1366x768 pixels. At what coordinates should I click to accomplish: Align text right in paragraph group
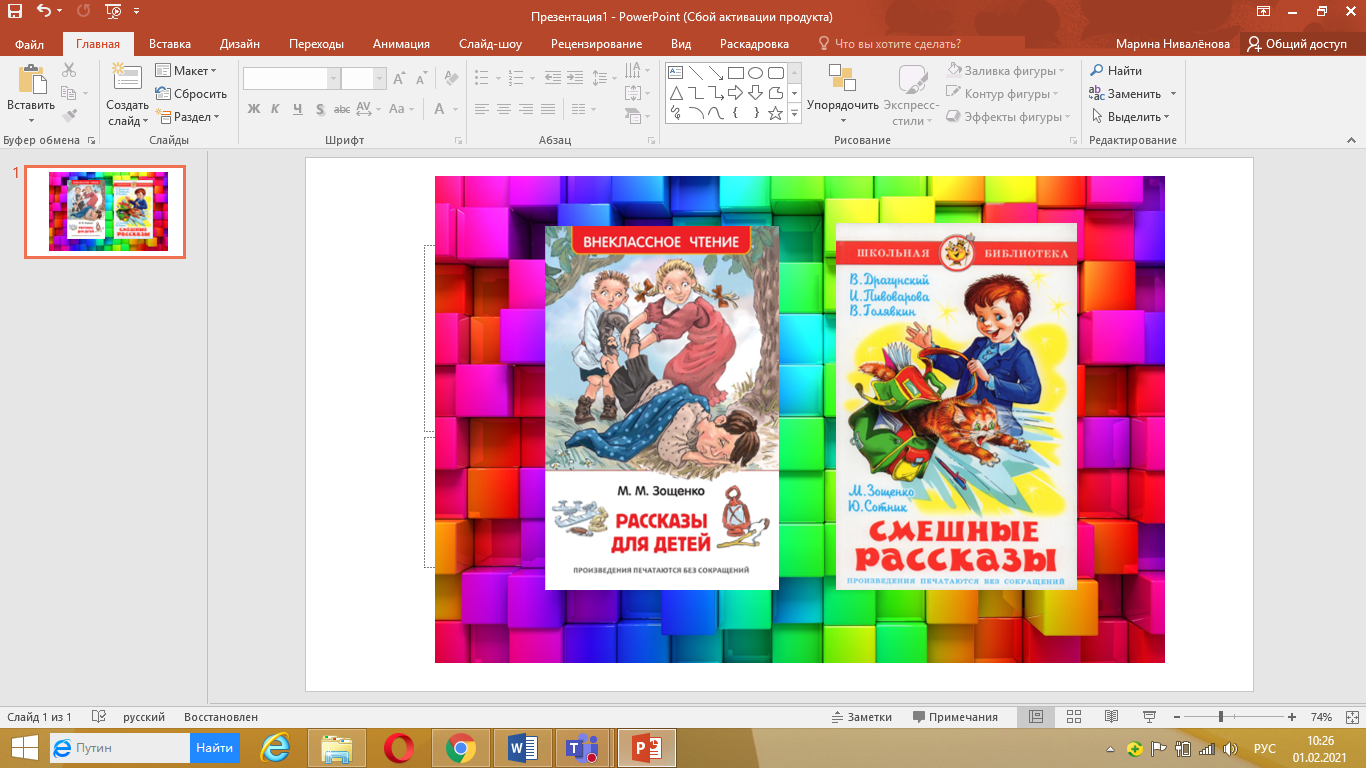click(526, 109)
